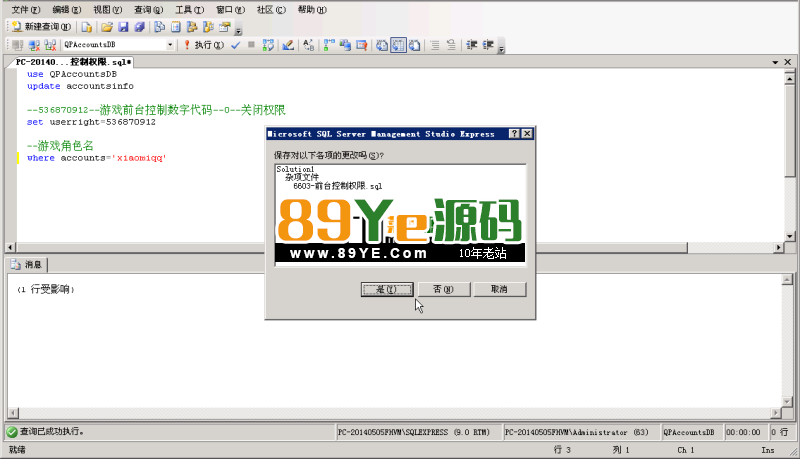The width and height of the screenshot is (800, 459).
Task: Select the Results to Text icon
Action: (382, 45)
